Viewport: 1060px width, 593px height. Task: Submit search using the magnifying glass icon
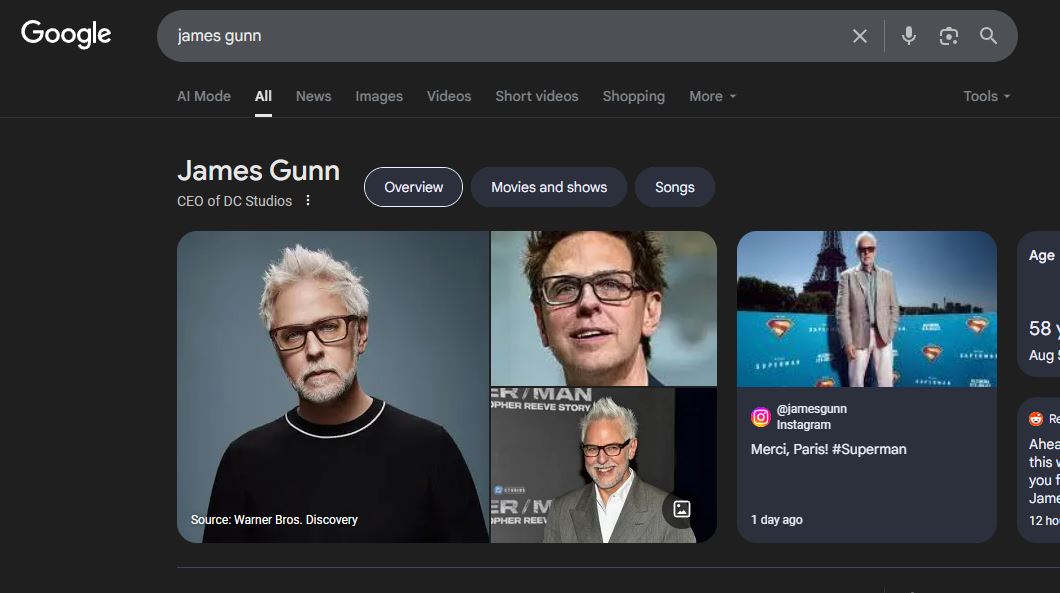click(988, 36)
